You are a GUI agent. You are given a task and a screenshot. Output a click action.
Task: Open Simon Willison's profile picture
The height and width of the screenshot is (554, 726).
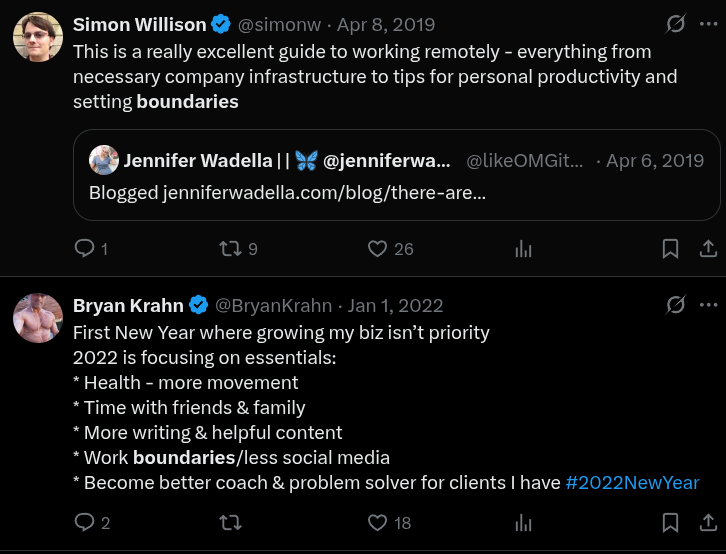[38, 37]
